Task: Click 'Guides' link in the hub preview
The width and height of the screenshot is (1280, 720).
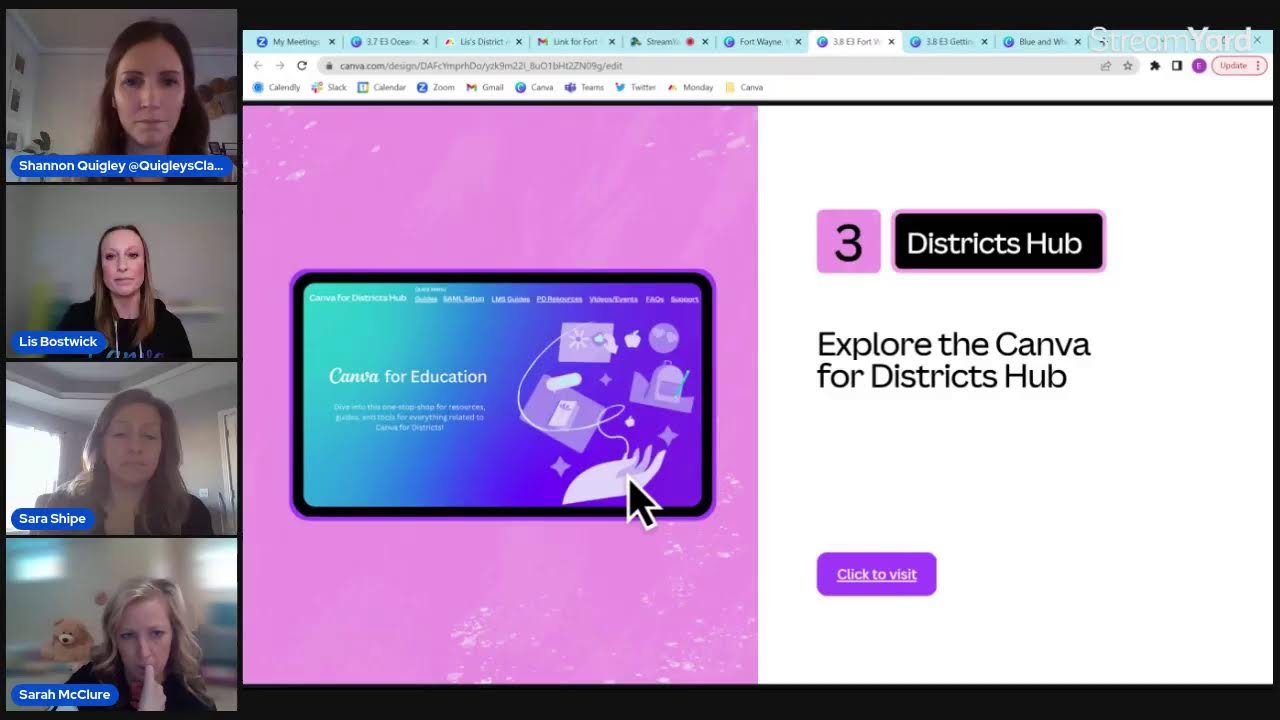Action: pos(426,299)
